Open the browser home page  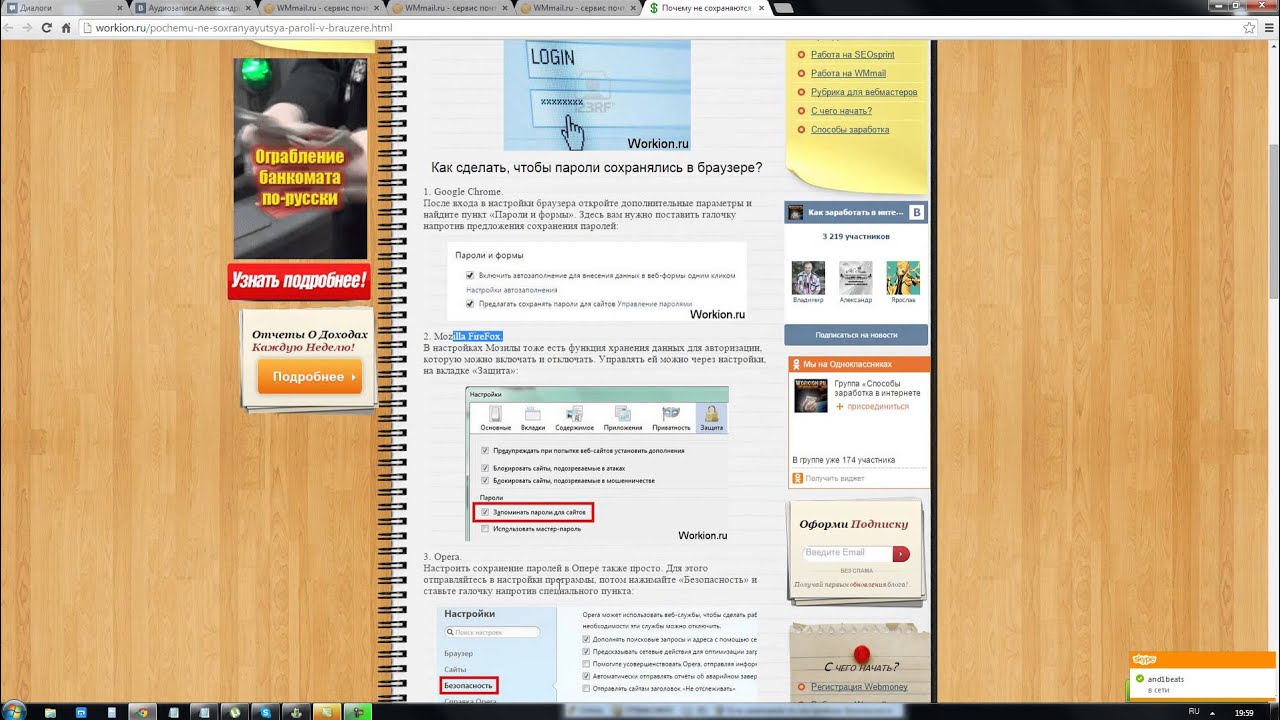(x=66, y=28)
